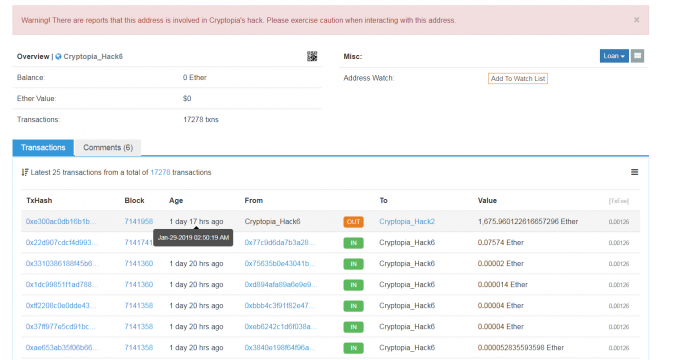Click the orange OUT direction badge

tap(353, 222)
